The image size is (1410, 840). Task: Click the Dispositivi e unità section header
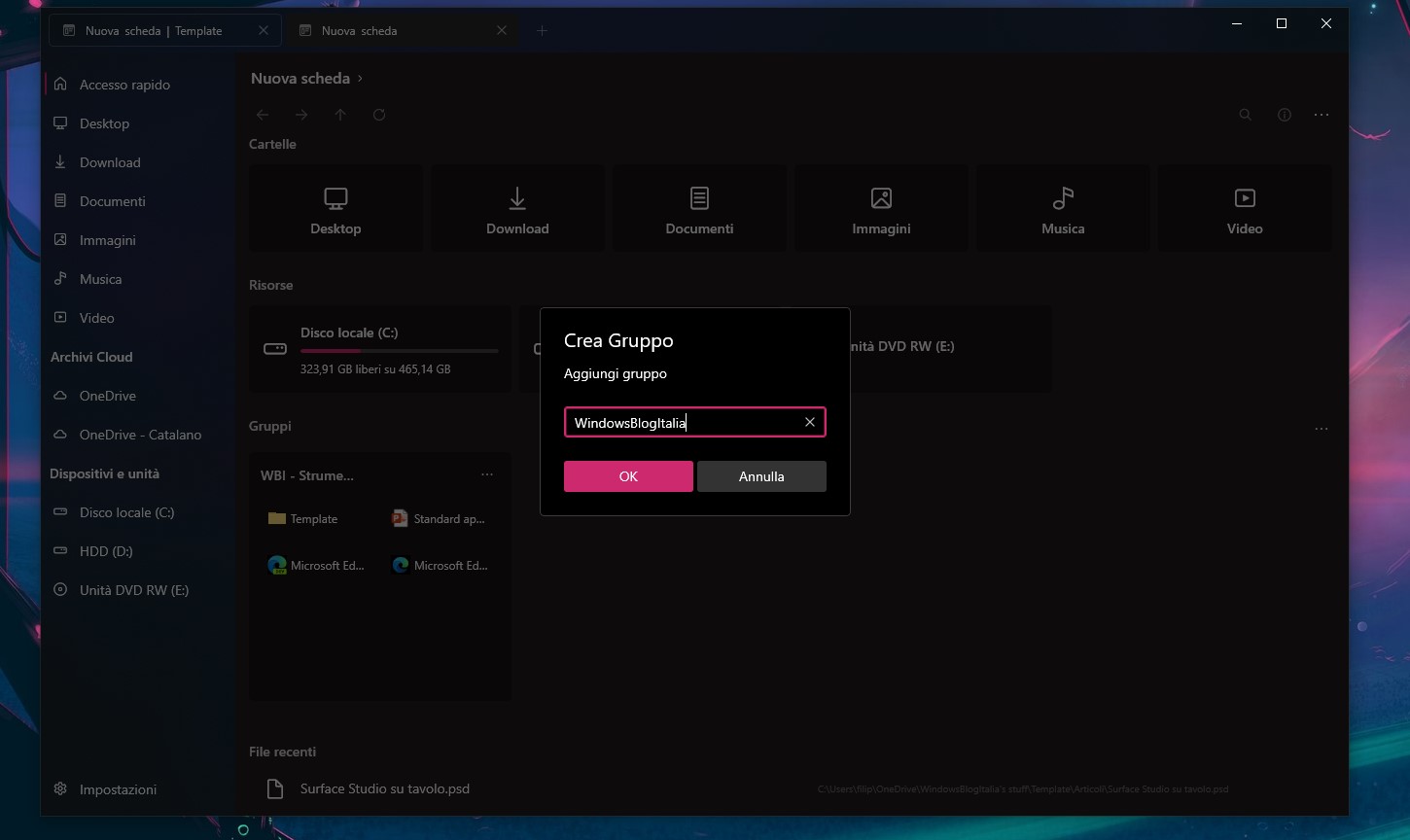(105, 473)
